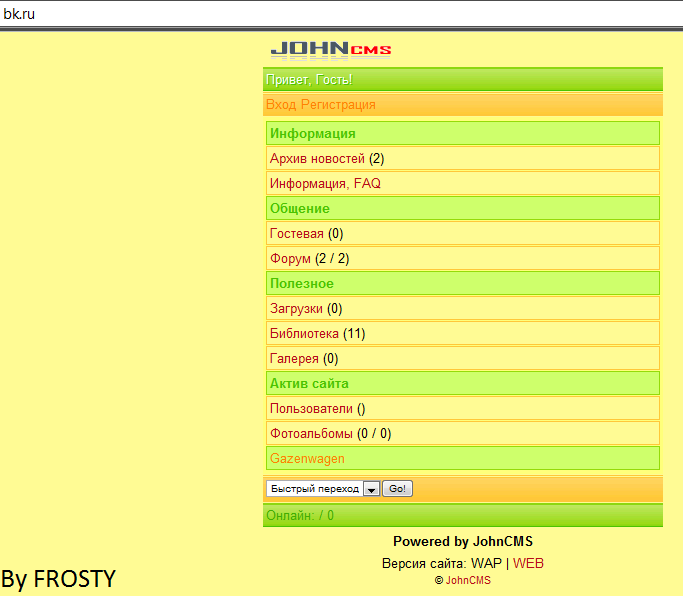Open the Библиотека library

304,334
